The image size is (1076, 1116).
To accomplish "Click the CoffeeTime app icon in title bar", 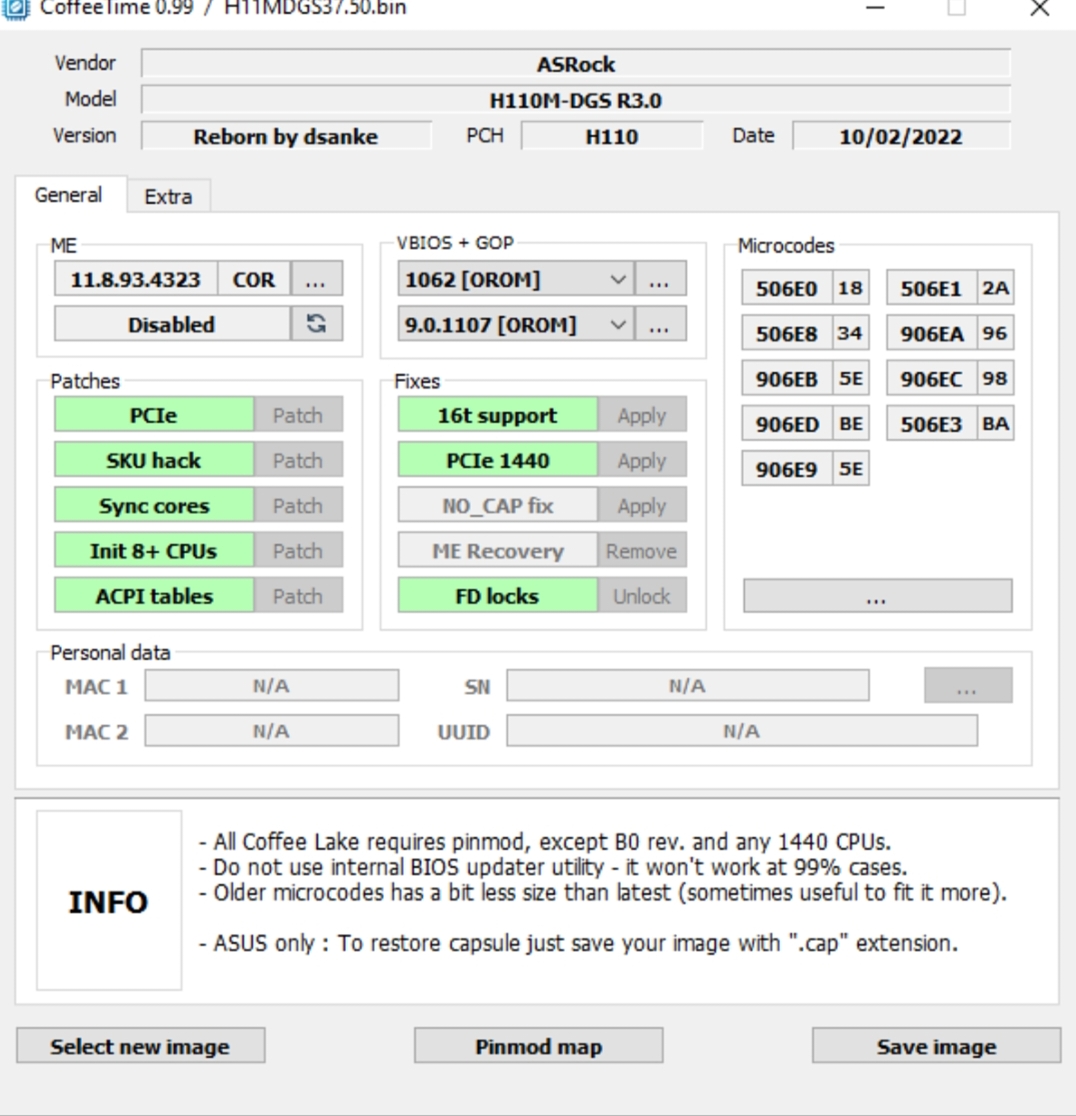I will tap(16, 9).
